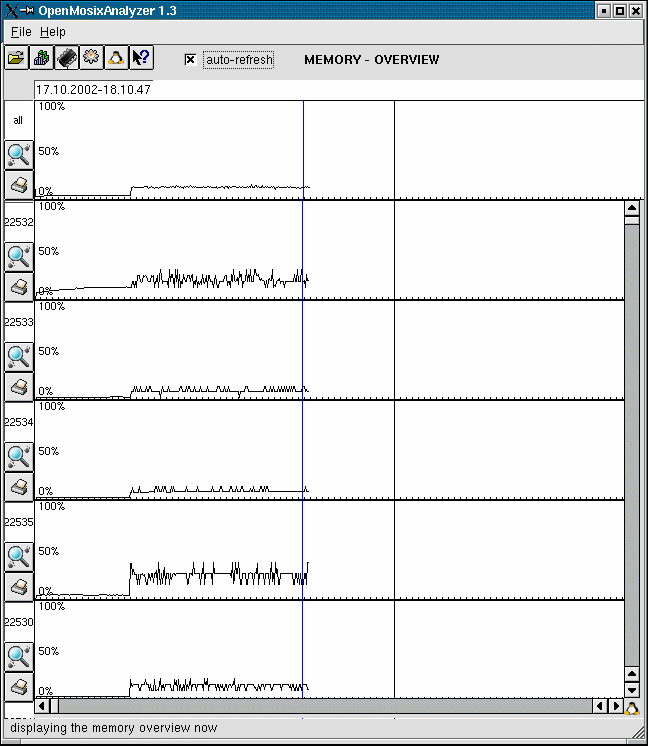Print the node 22535 memory graph
This screenshot has width=648, height=746.
click(19, 587)
